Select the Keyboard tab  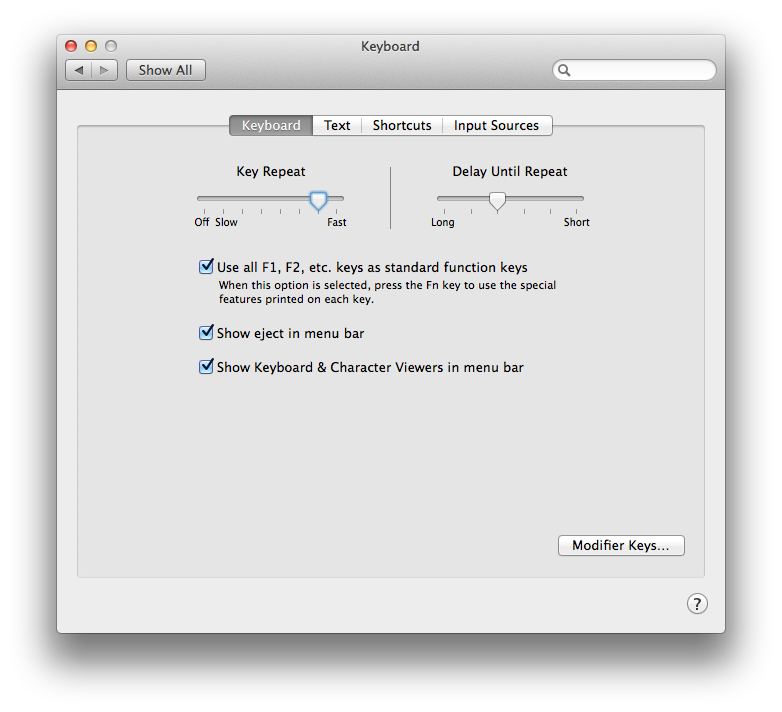pyautogui.click(x=271, y=125)
